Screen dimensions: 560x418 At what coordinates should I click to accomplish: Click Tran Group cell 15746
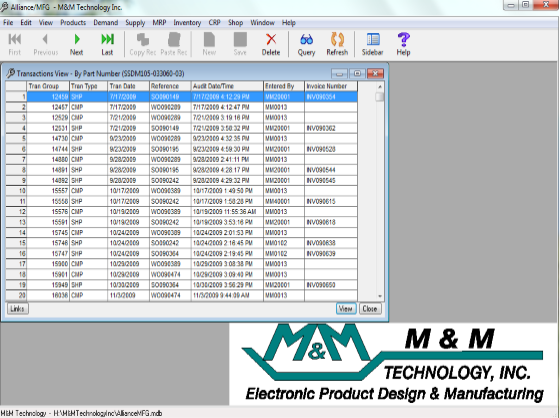pyautogui.click(x=48, y=243)
